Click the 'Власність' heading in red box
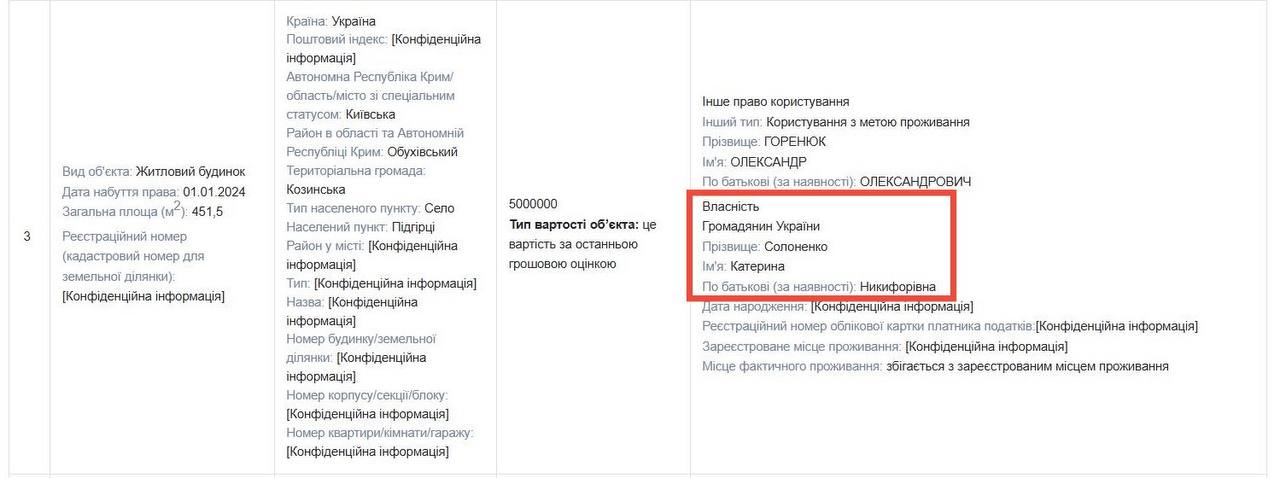Viewport: 1280px width, 478px height. pyautogui.click(x=731, y=206)
